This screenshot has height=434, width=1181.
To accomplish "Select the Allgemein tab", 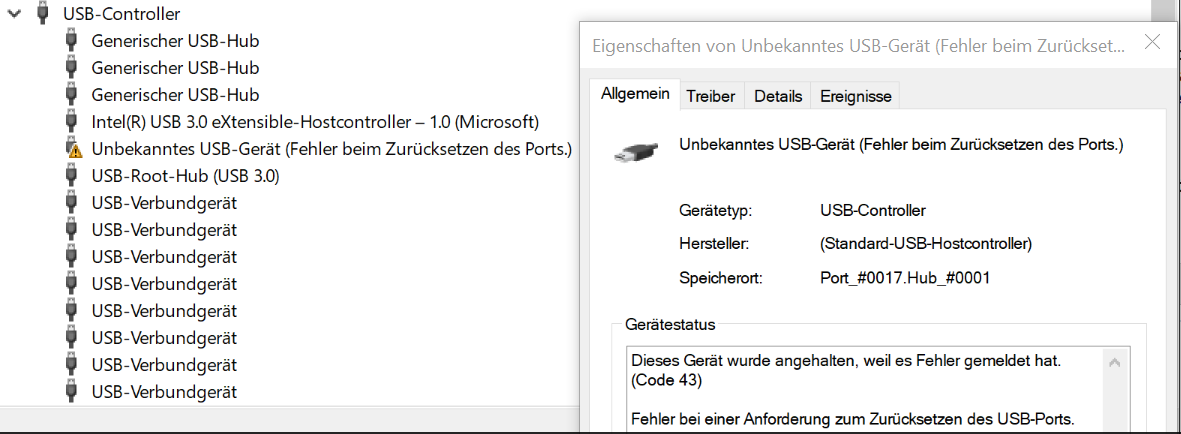I will tap(635, 94).
